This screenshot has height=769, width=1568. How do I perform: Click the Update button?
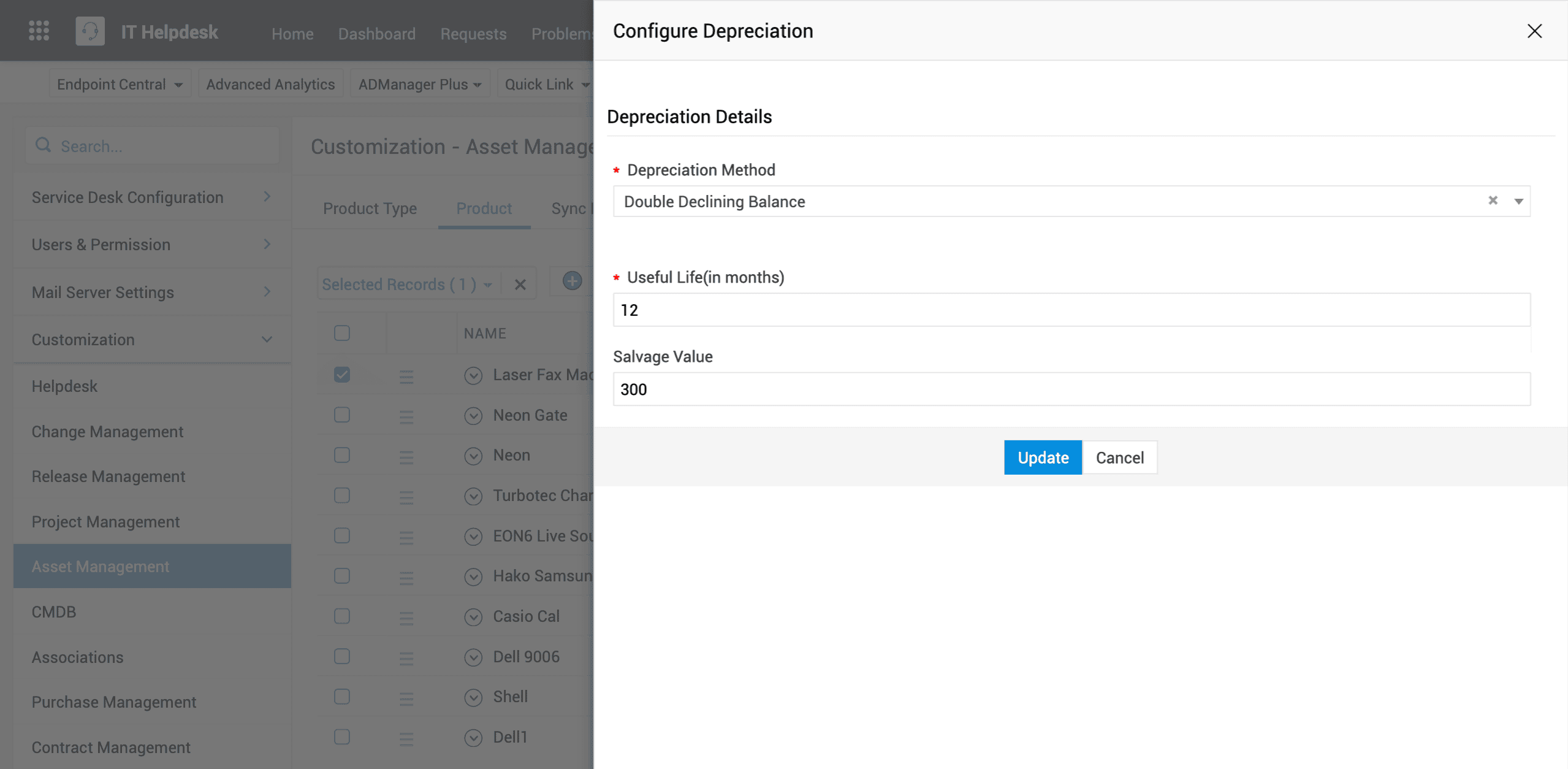[1042, 457]
